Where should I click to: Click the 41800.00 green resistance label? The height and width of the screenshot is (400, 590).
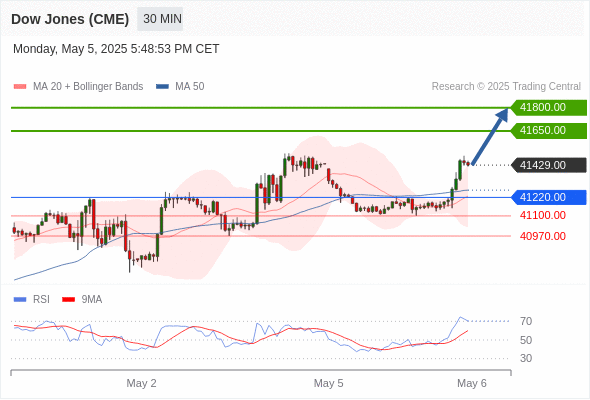(x=548, y=108)
